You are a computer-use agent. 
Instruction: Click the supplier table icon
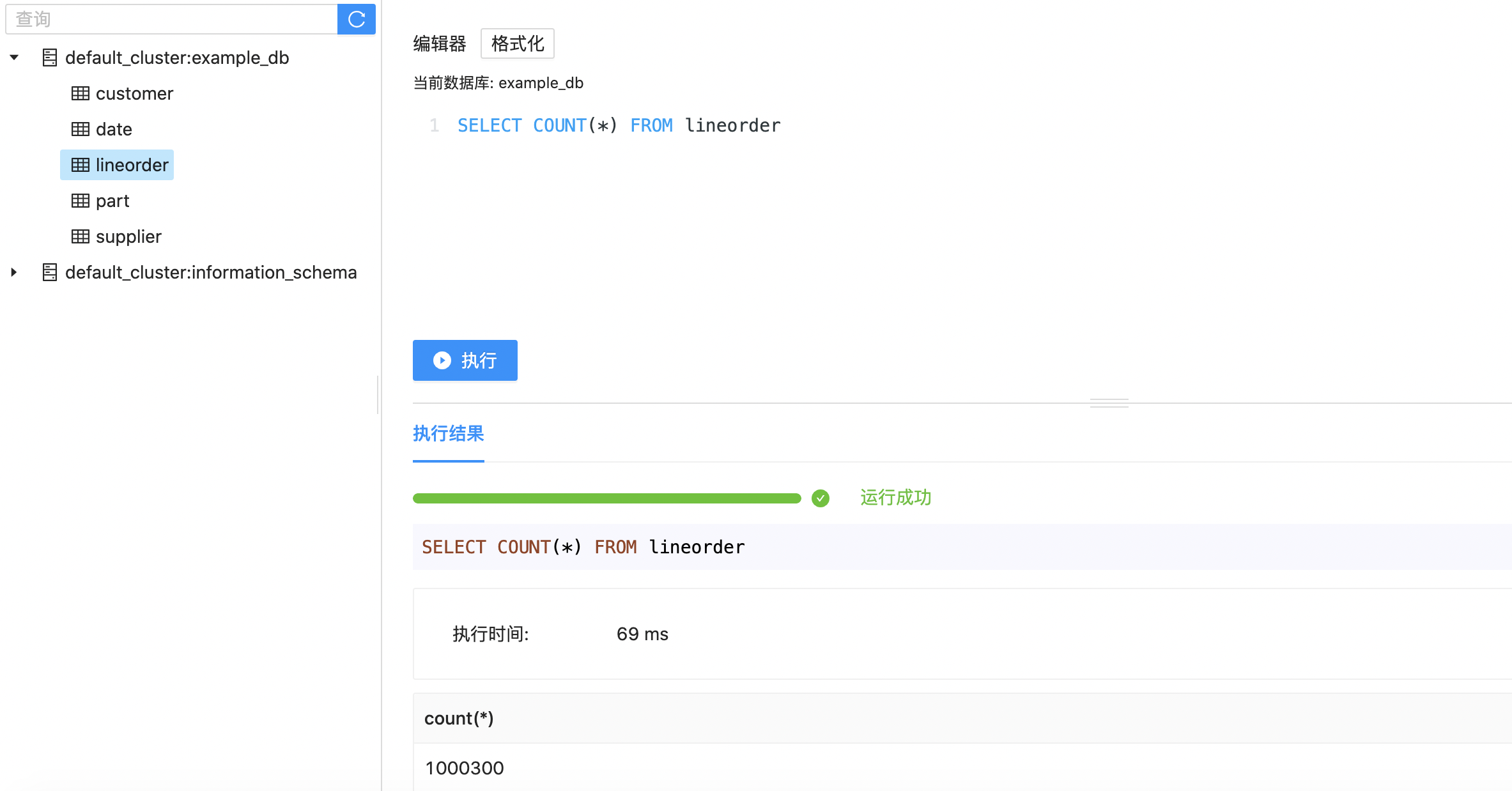pyautogui.click(x=81, y=236)
